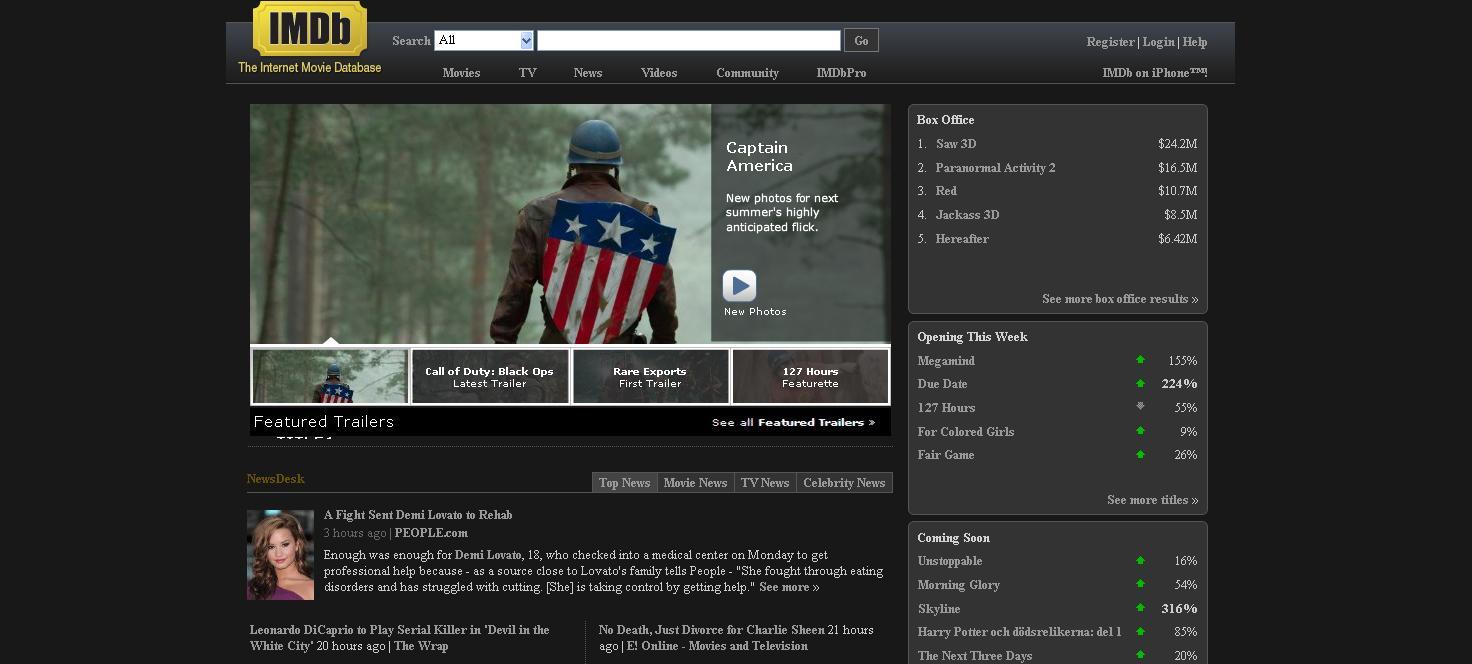Viewport: 1472px width, 664px height.
Task: Open For Colored Girls title link
Action: coord(966,432)
